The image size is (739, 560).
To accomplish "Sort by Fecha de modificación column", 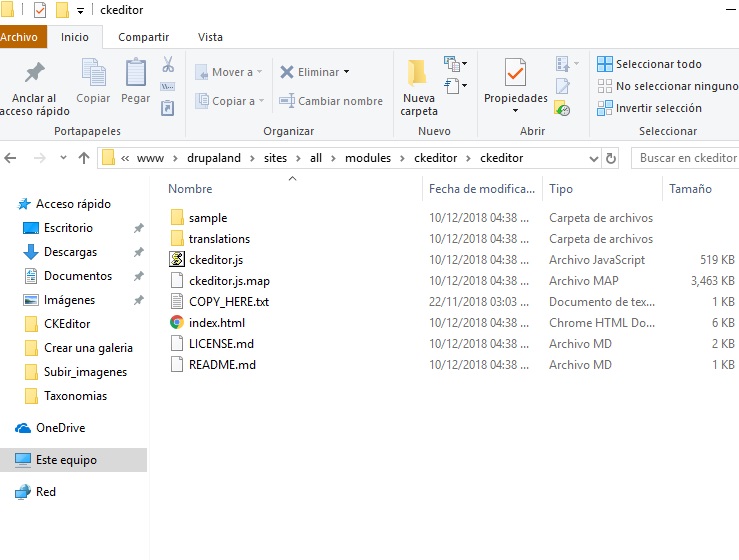I will pyautogui.click(x=482, y=189).
